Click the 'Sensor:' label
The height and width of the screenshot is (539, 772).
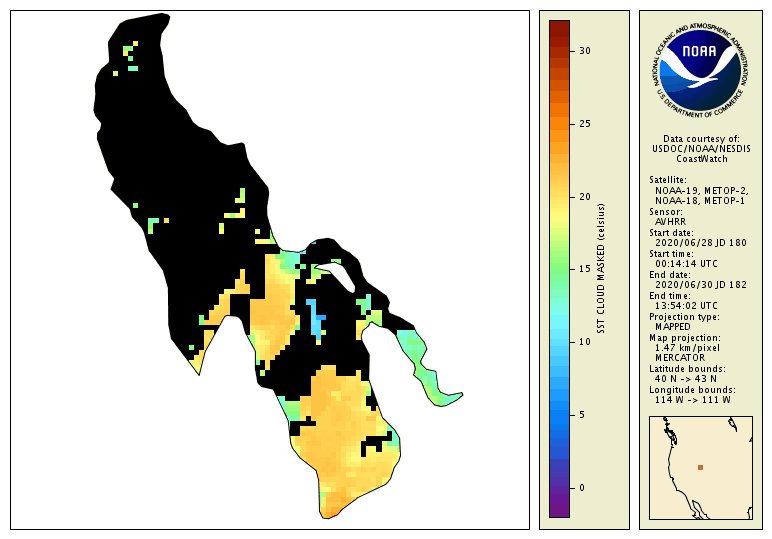pos(666,212)
